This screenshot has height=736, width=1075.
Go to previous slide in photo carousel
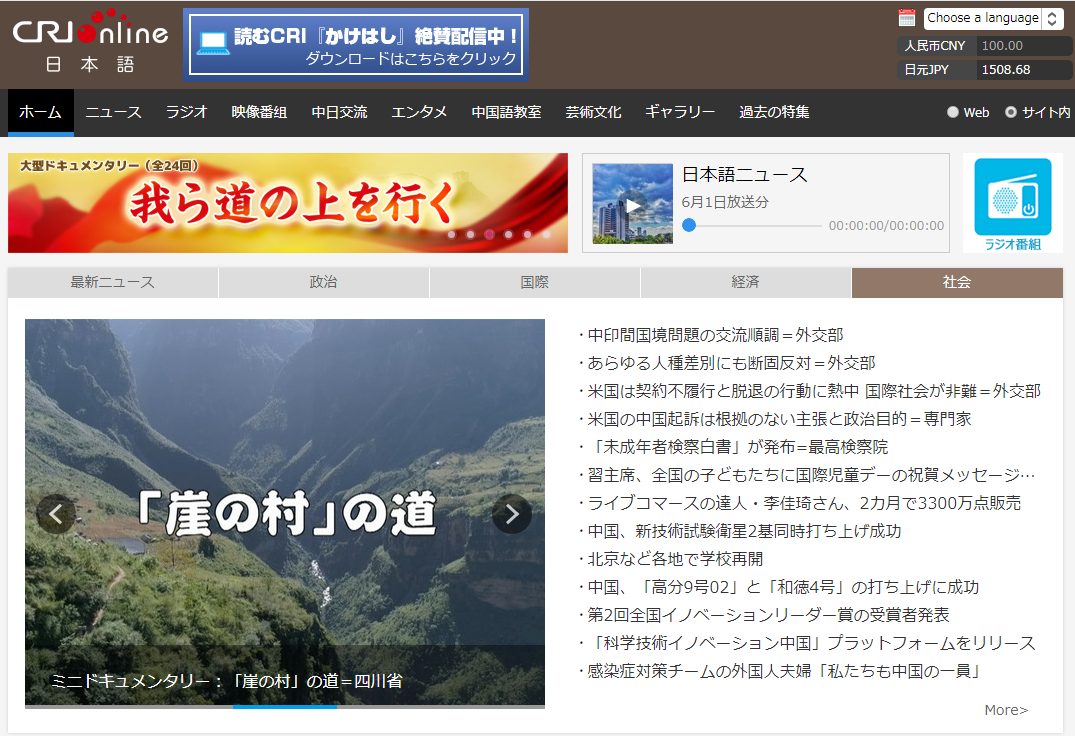click(x=56, y=513)
